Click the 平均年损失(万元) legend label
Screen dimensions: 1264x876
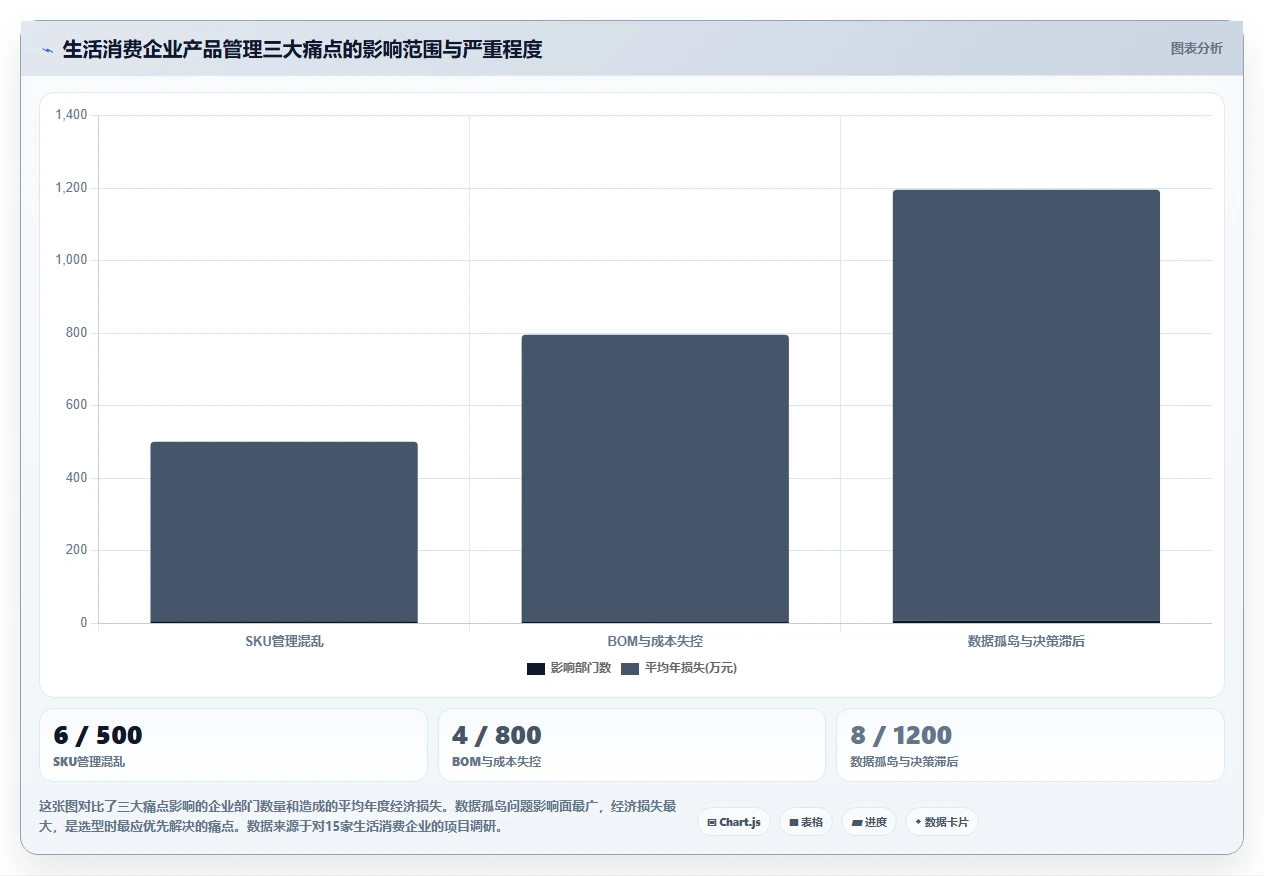(x=690, y=668)
